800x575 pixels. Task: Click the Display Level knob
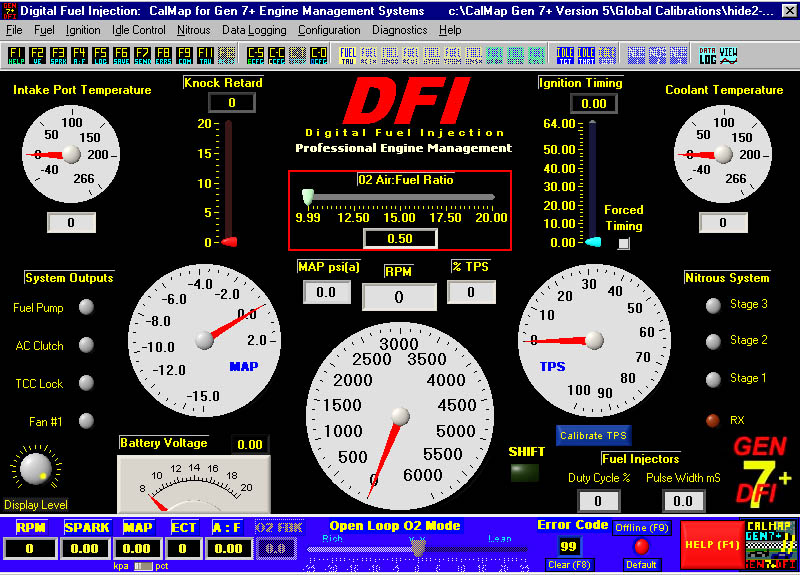tap(35, 469)
